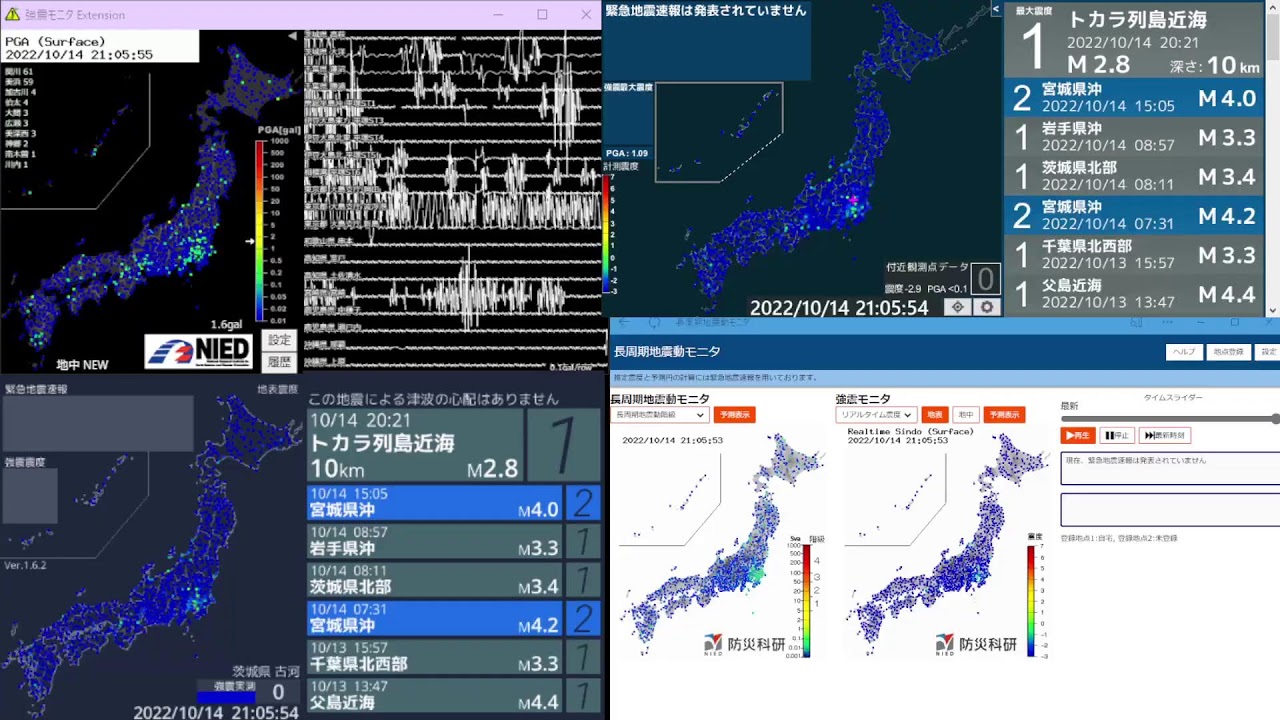Jump to latest time with 最新時刻 button

(1165, 435)
